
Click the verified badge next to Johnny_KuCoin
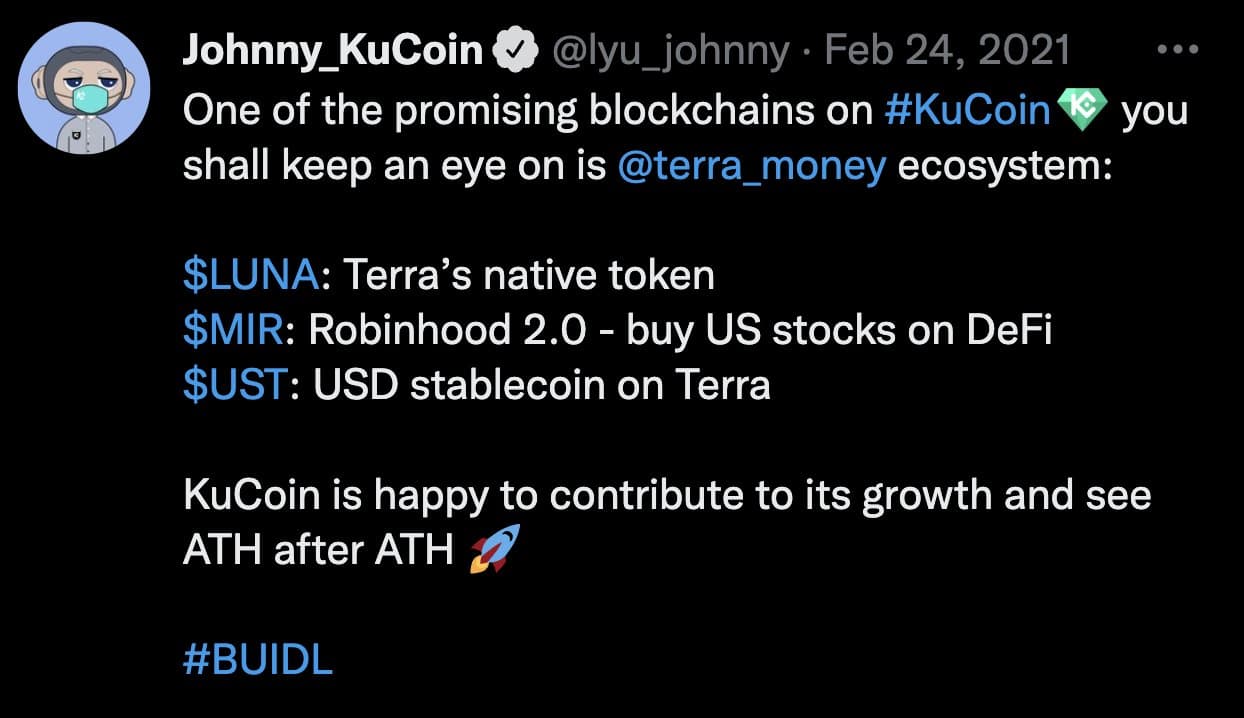[x=514, y=51]
